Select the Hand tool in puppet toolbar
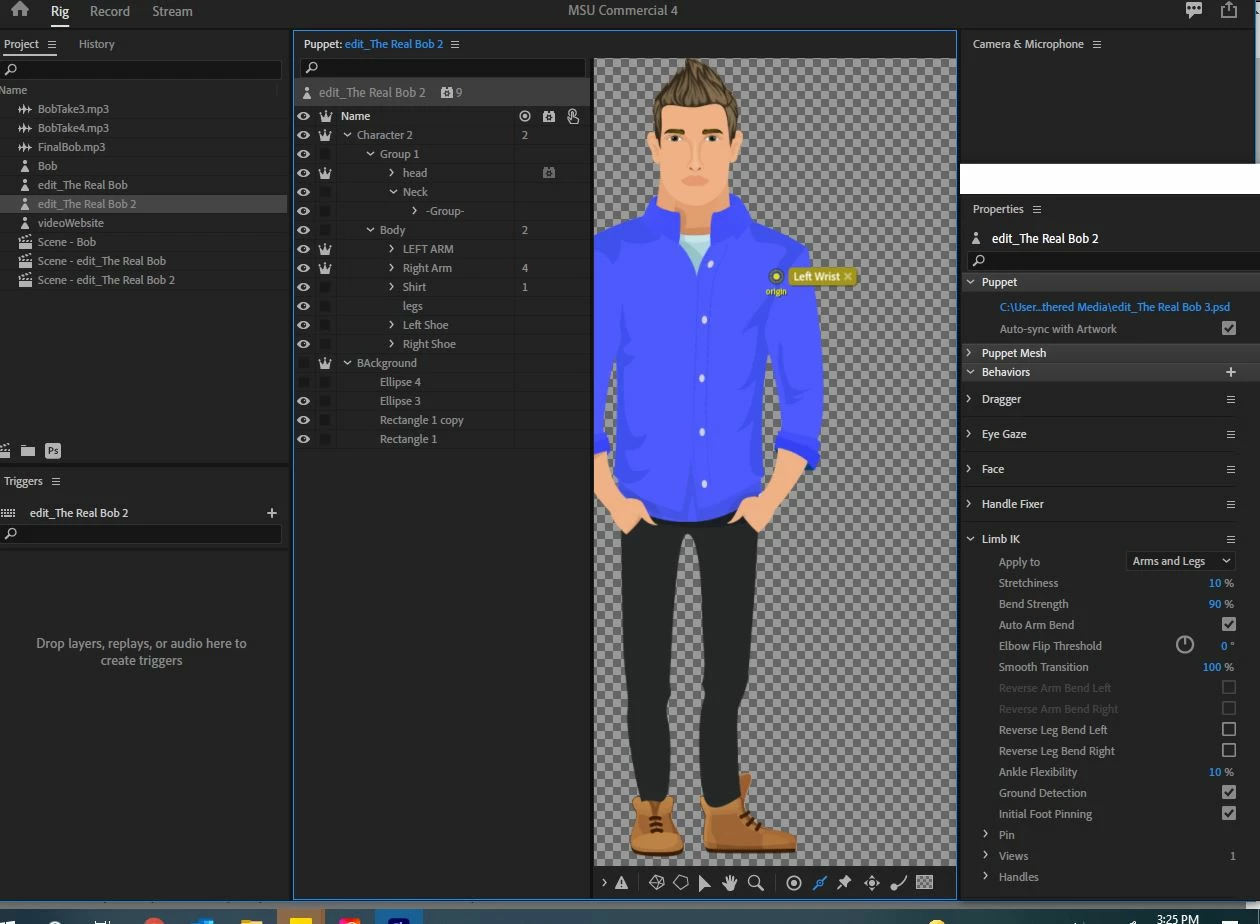The image size is (1260, 924). (x=730, y=883)
